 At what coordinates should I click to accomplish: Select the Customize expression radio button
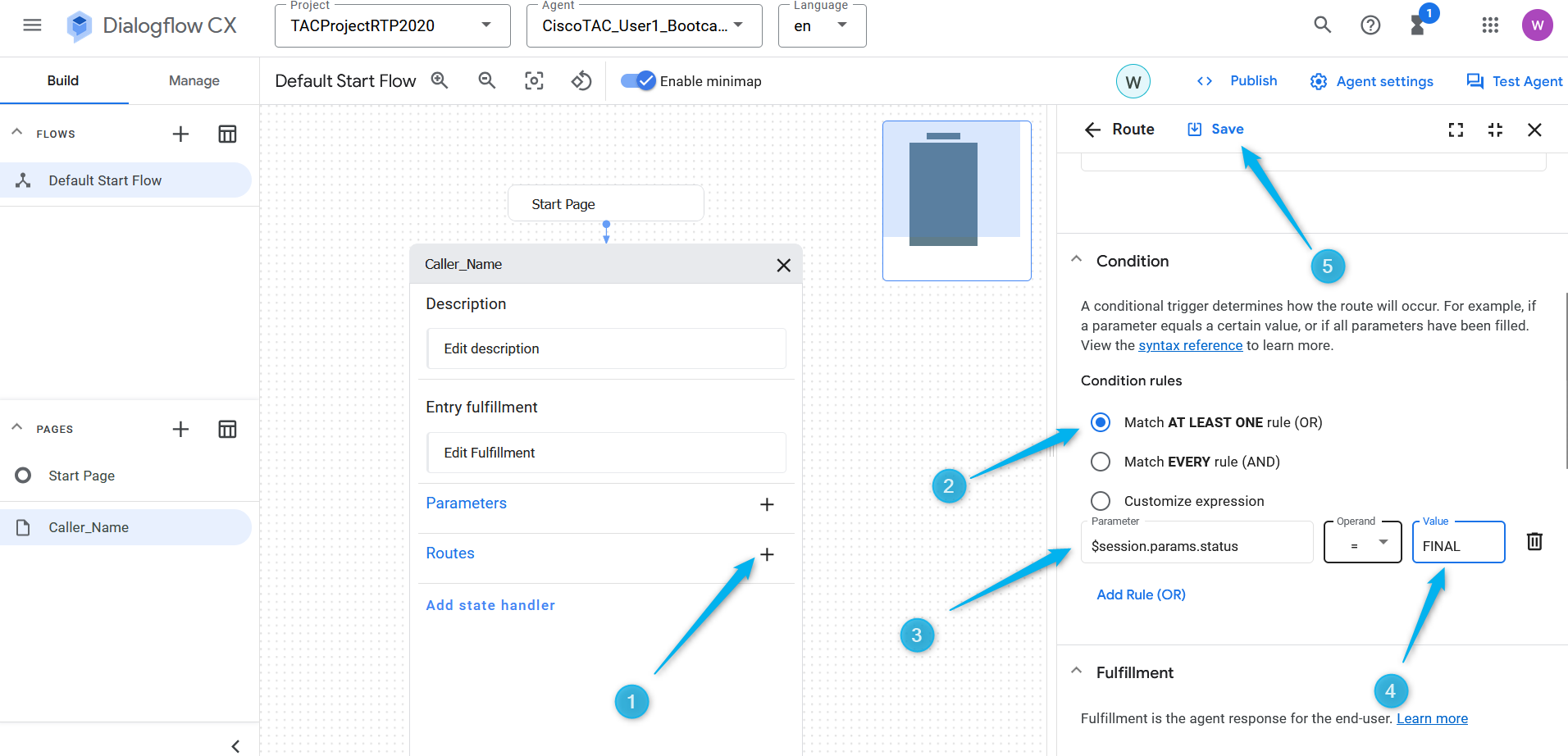coord(1101,501)
